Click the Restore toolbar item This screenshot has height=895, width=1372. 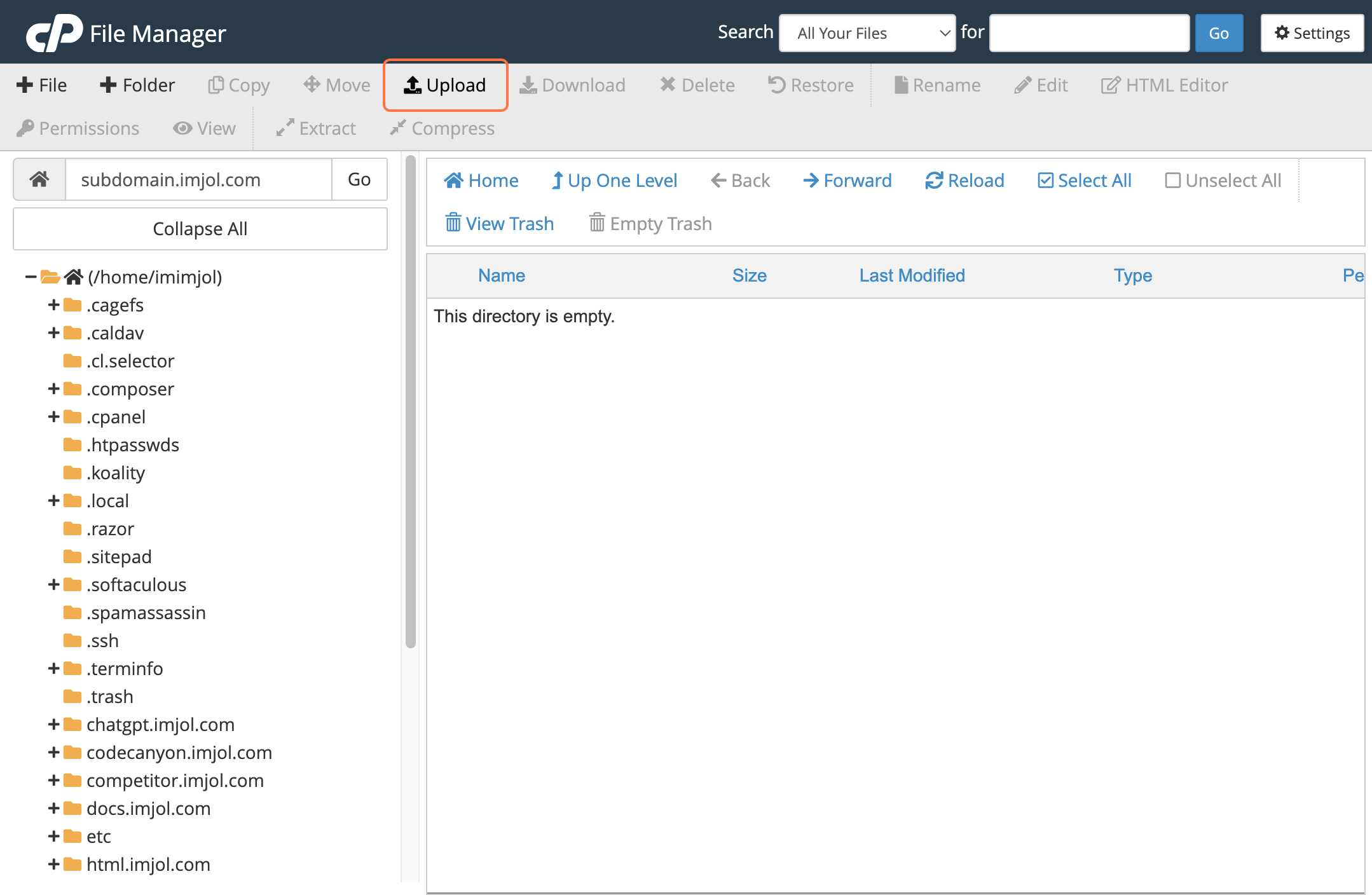(811, 85)
